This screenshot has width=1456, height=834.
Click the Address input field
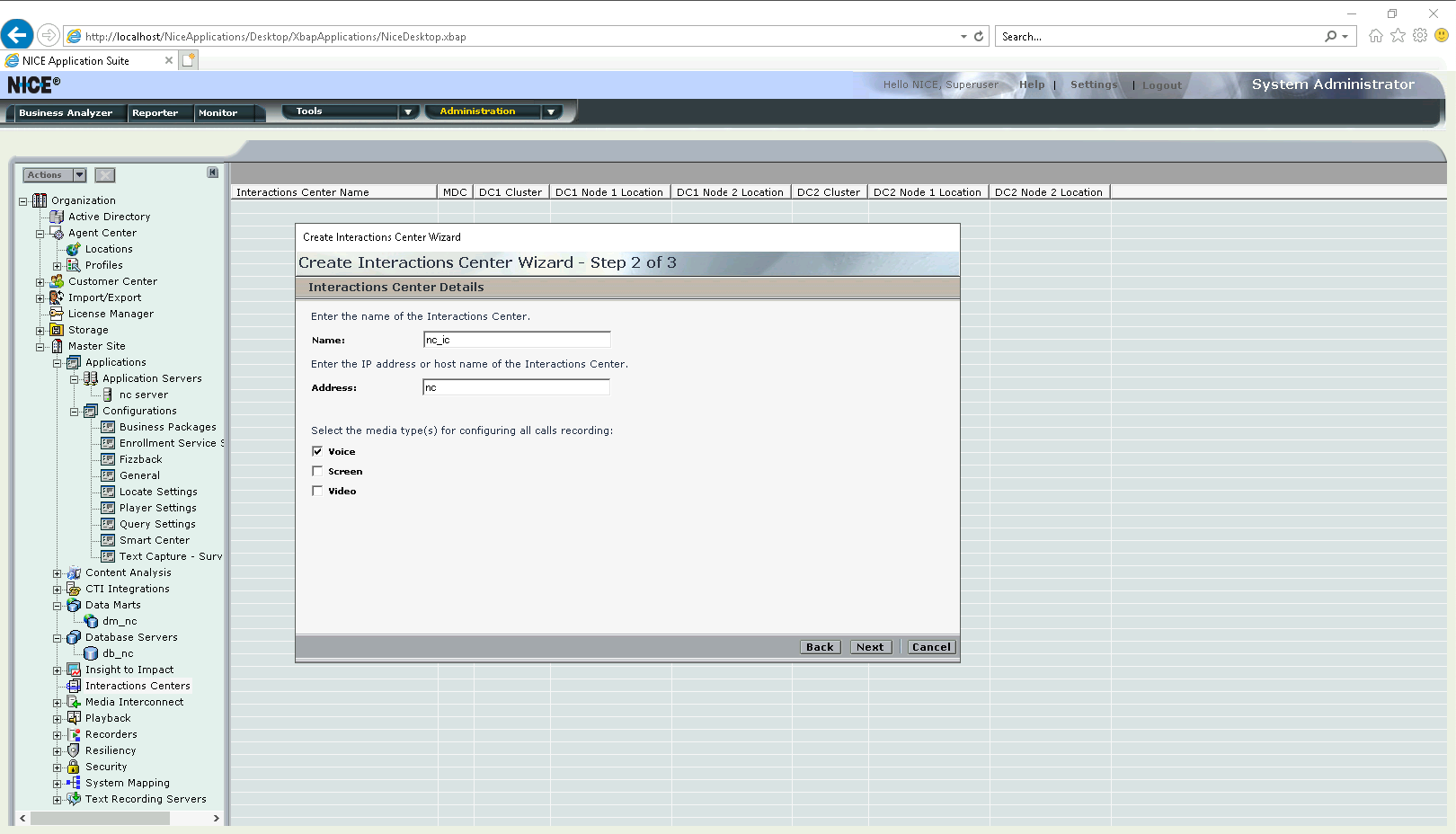pos(516,387)
